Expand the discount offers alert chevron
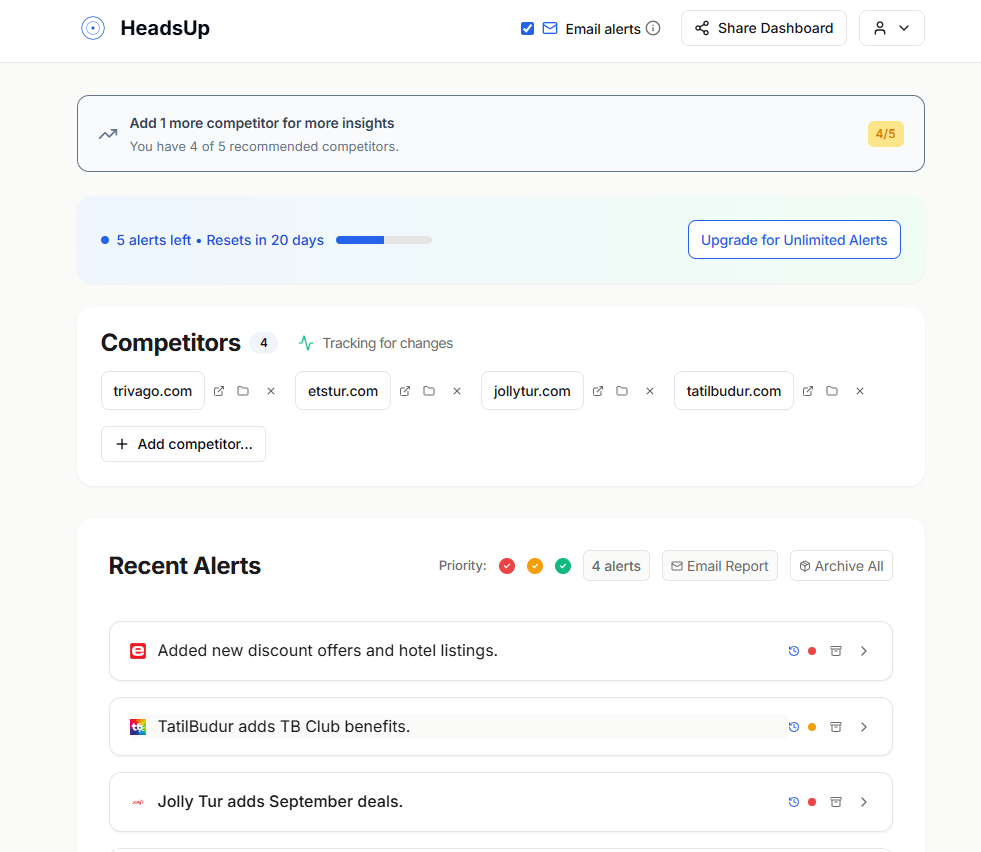Screen dimensions: 981x852 tap(864, 651)
